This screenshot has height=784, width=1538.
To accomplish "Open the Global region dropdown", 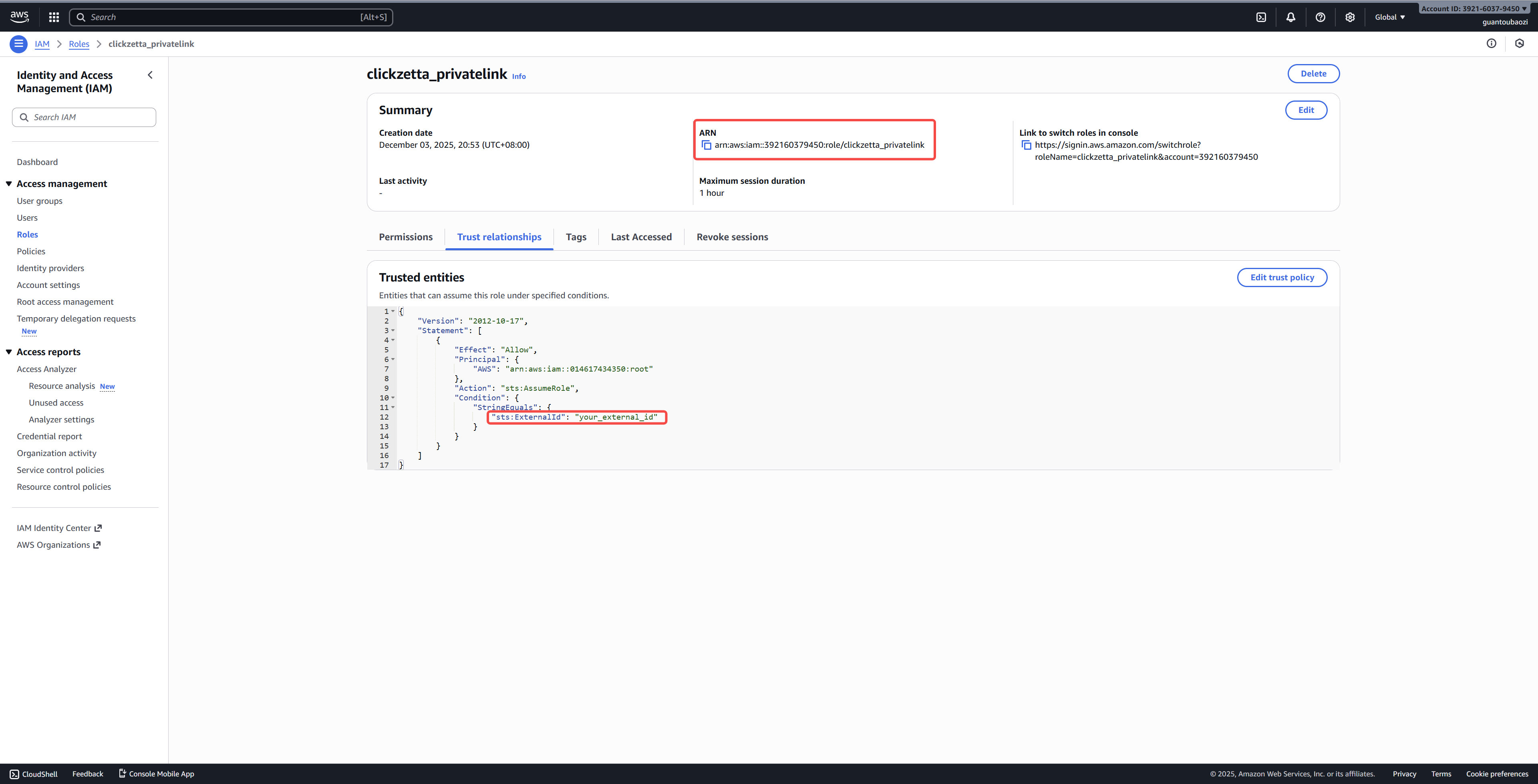I will pos(1389,17).
